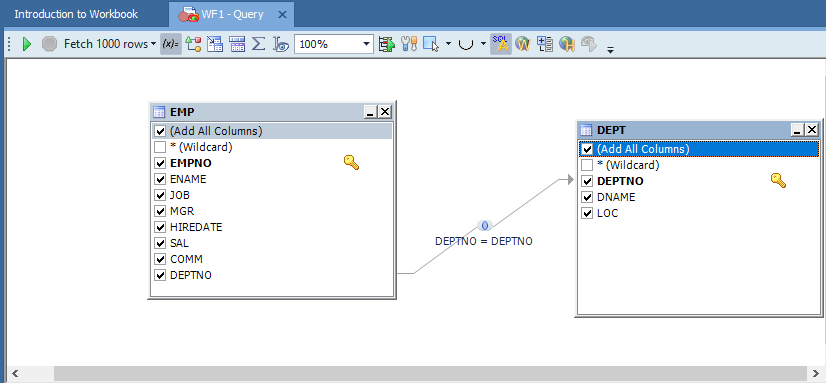Uncheck DEPT (Add All Columns) checkbox
The image size is (826, 383).
[x=587, y=149]
